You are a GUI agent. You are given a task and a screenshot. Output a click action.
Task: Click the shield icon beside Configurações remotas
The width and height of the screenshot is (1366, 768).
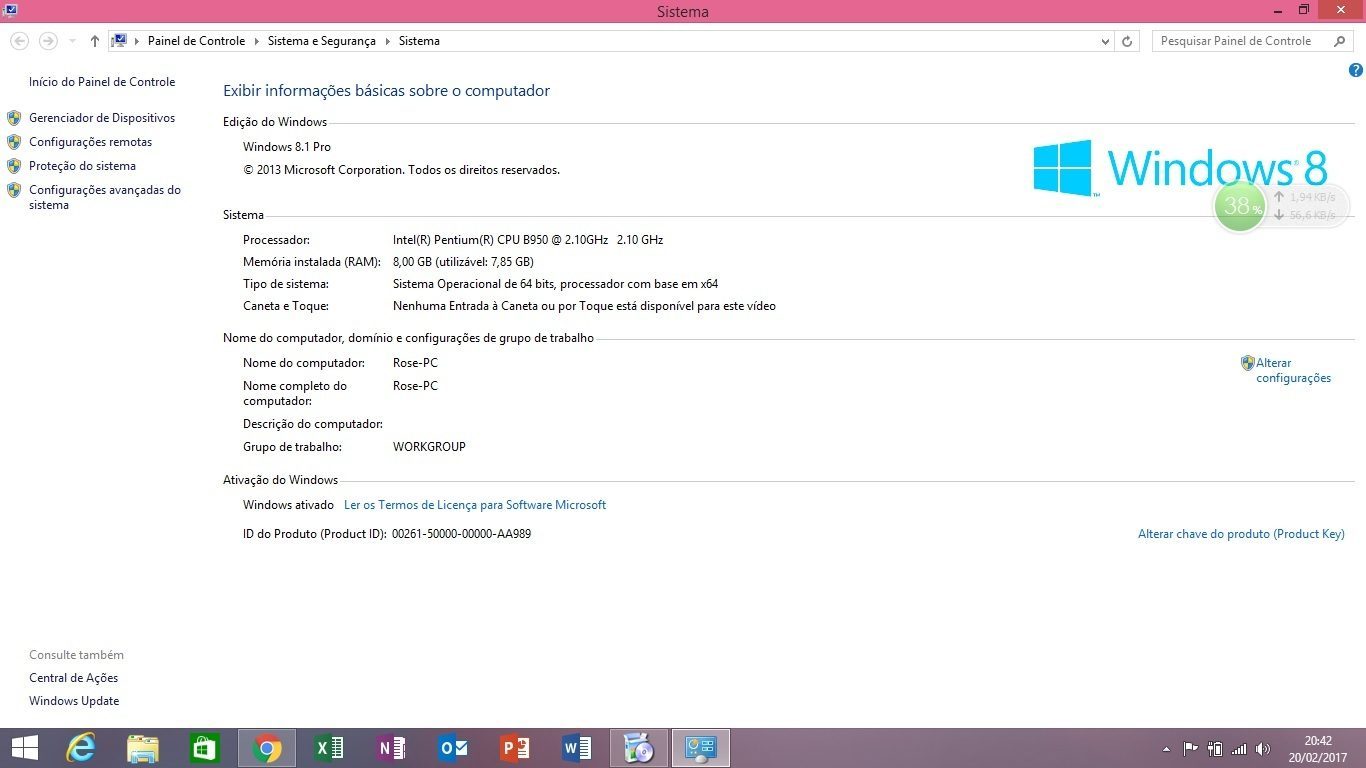tap(14, 142)
